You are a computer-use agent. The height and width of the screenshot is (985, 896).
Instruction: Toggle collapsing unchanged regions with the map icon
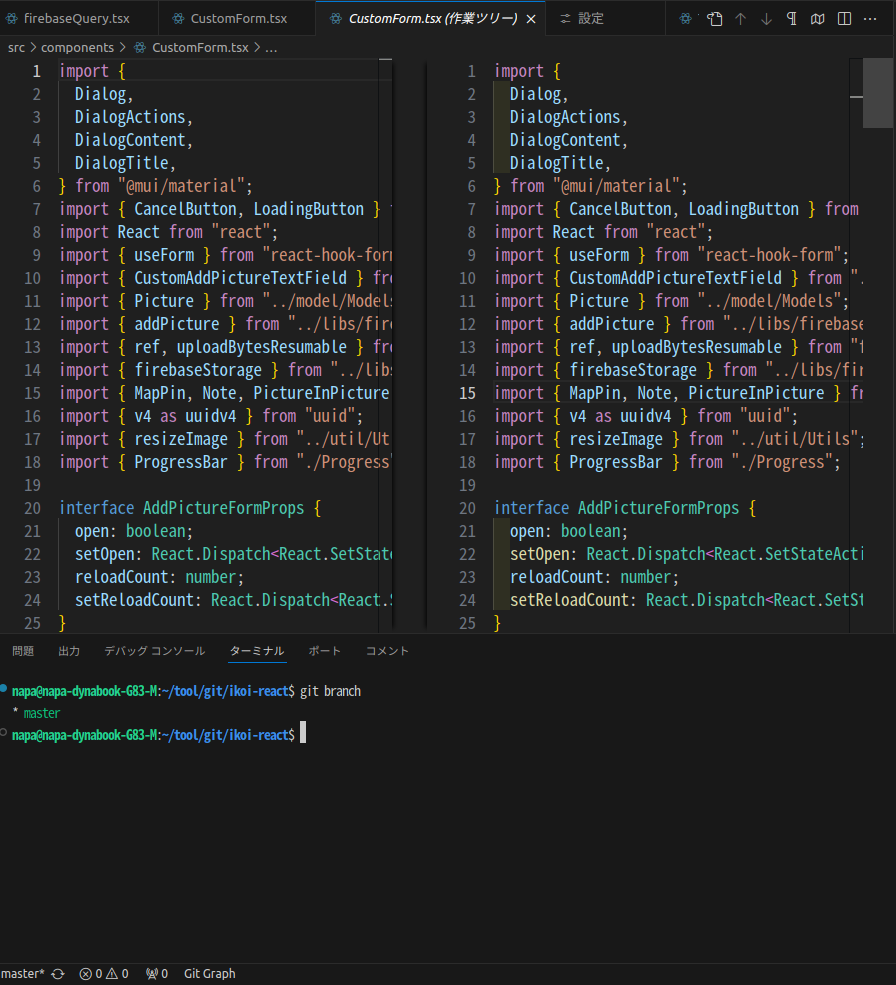coord(817,19)
